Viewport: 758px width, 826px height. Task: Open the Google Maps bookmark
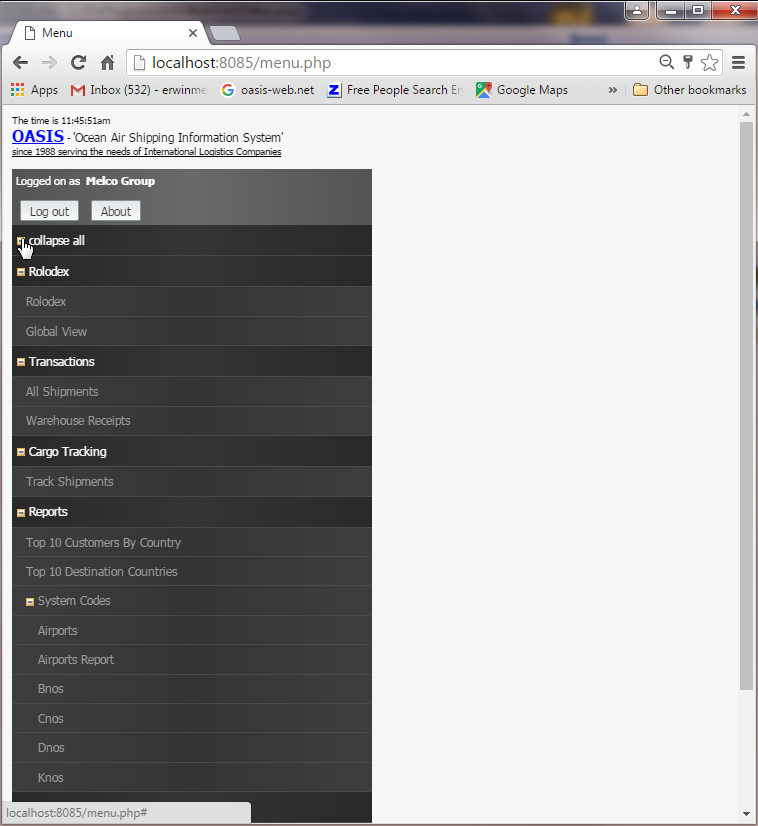click(522, 90)
